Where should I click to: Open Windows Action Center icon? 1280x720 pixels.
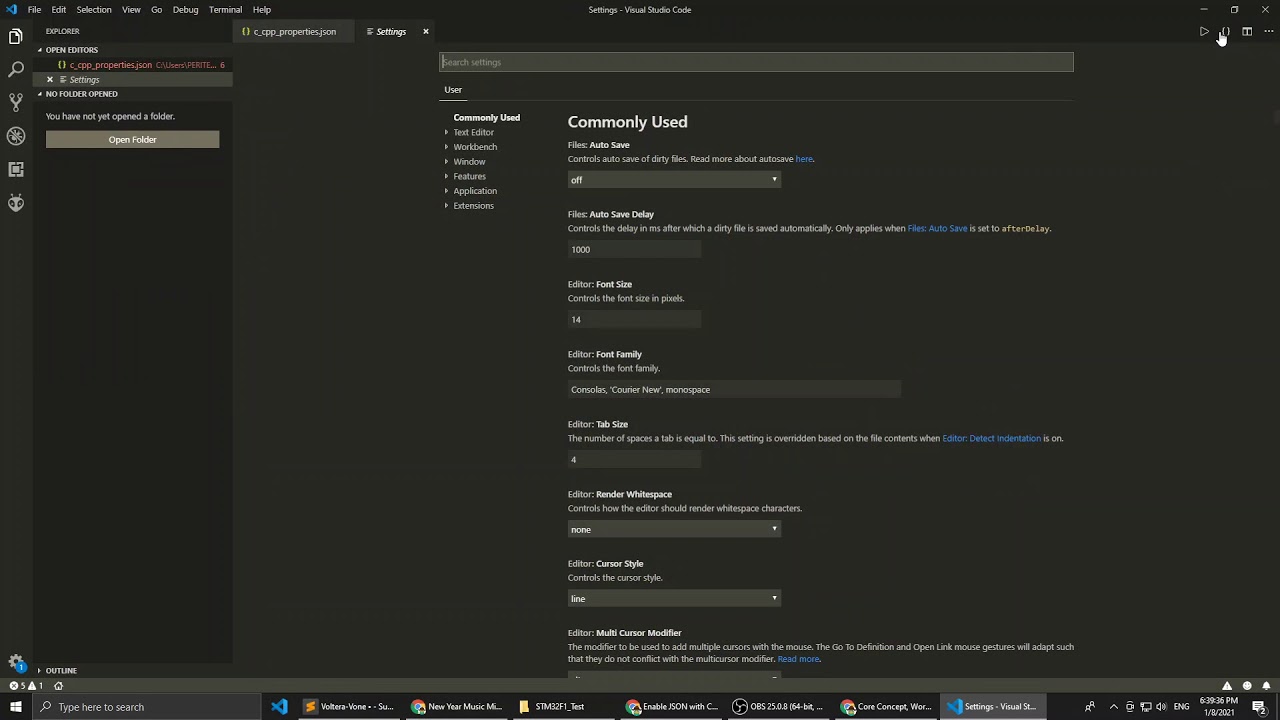[1259, 707]
